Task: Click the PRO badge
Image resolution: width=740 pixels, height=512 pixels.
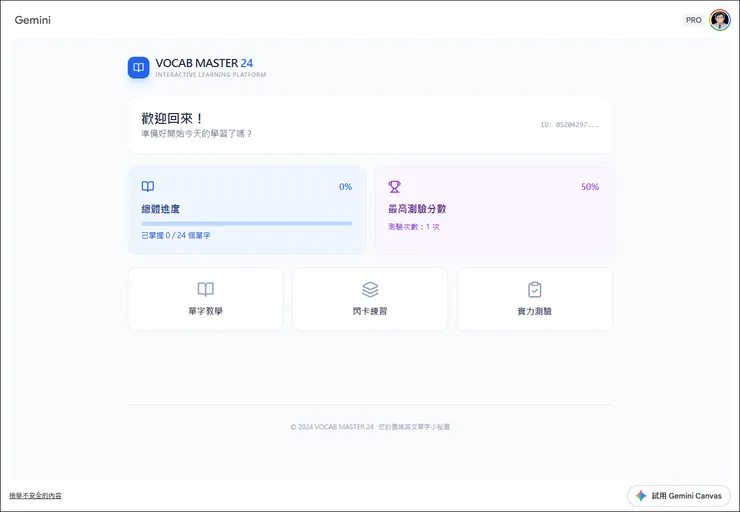Action: 693,20
